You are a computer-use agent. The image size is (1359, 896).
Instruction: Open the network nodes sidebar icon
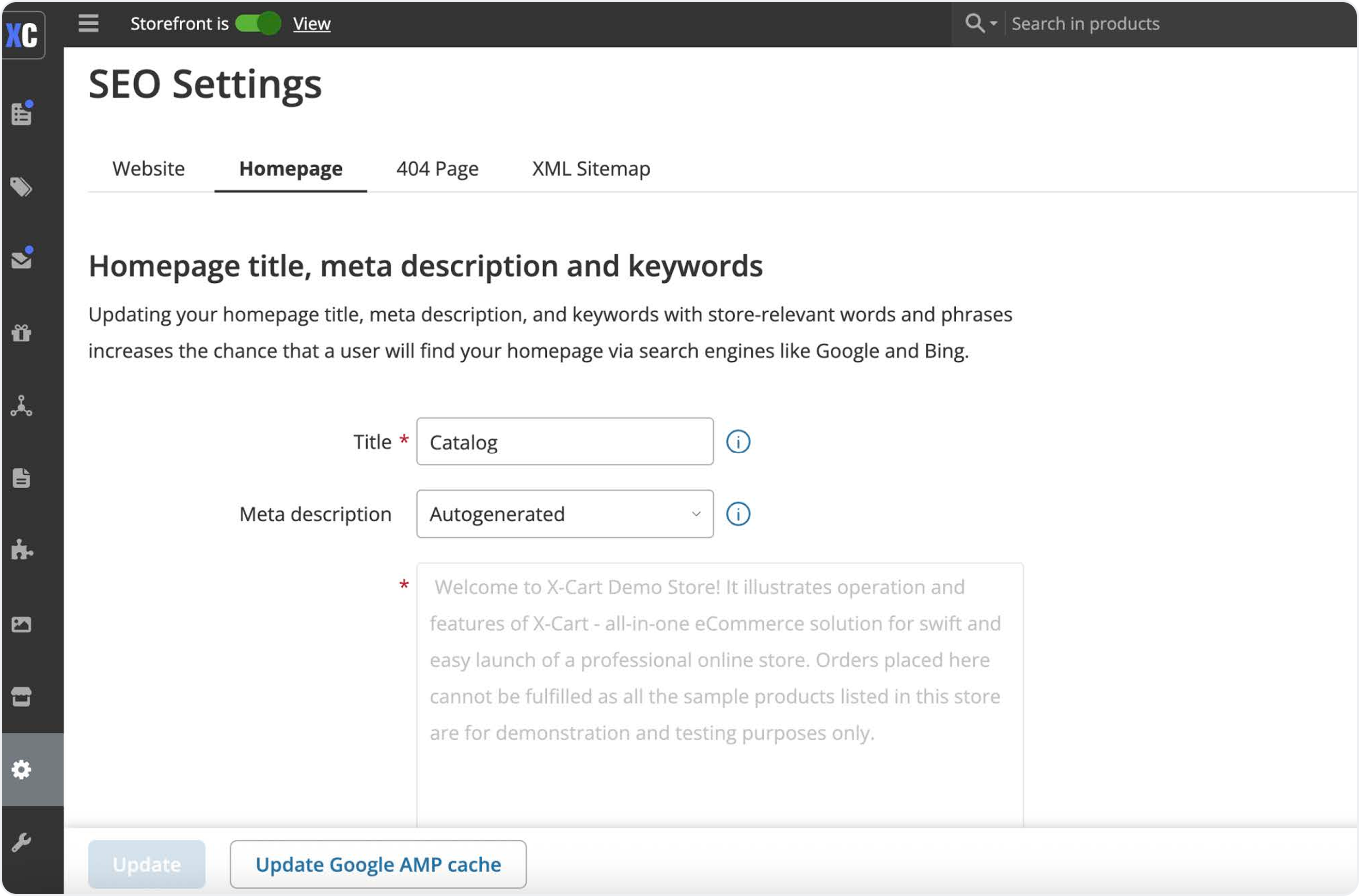(x=22, y=406)
